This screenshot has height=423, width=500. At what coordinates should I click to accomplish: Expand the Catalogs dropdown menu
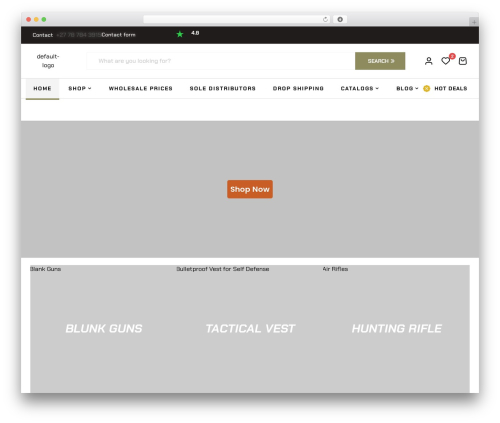(359, 88)
